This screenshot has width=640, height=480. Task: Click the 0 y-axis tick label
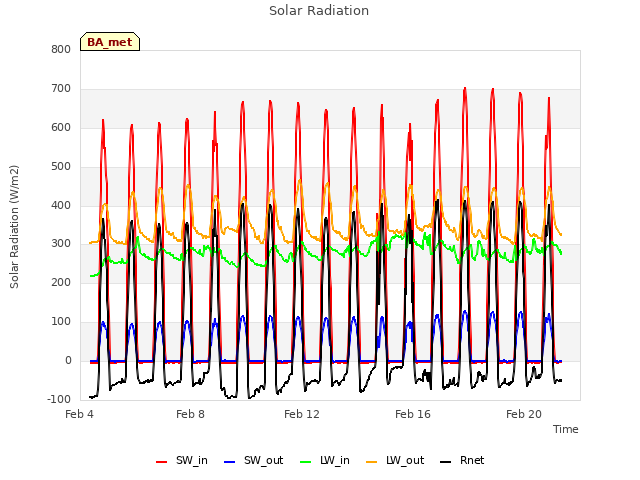click(x=68, y=361)
